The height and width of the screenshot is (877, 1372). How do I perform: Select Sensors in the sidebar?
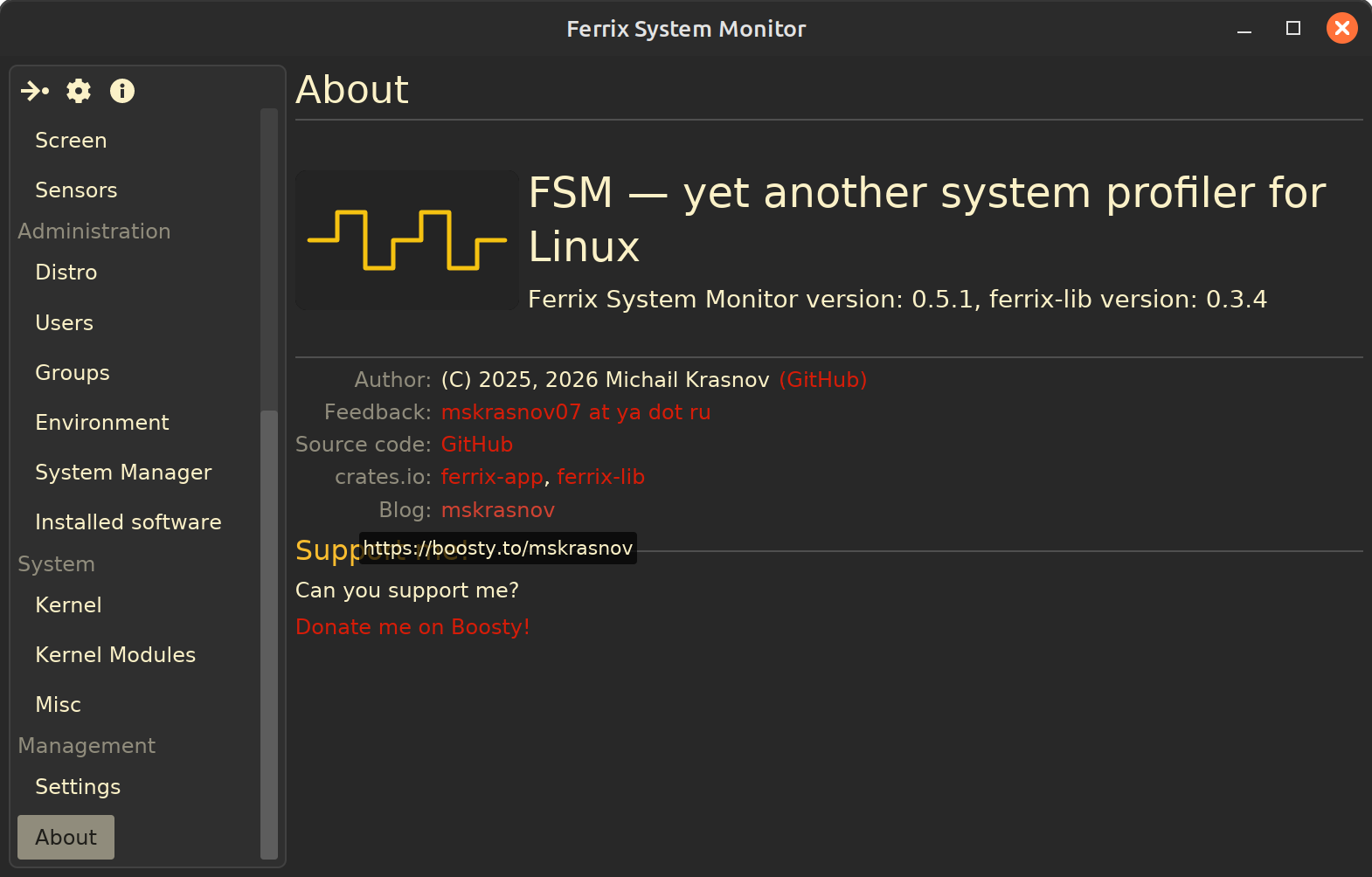(76, 190)
